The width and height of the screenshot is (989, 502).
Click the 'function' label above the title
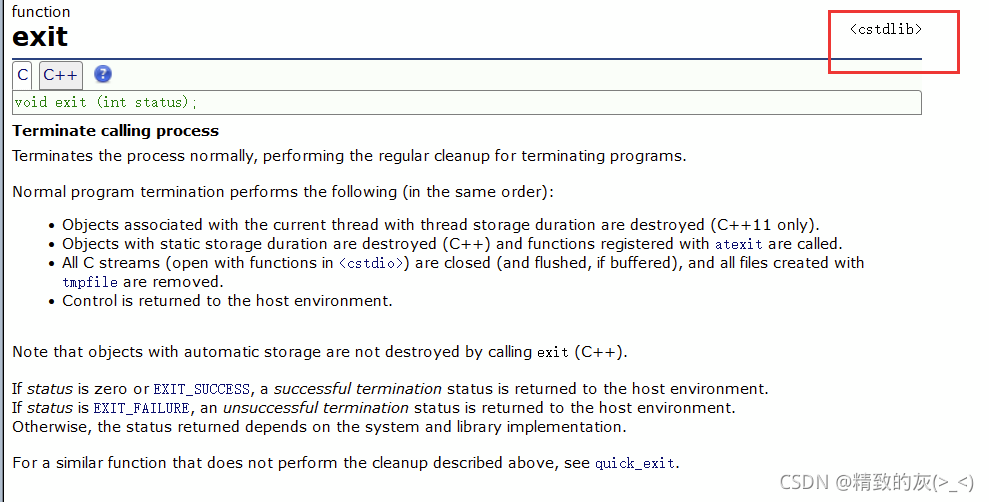click(41, 11)
